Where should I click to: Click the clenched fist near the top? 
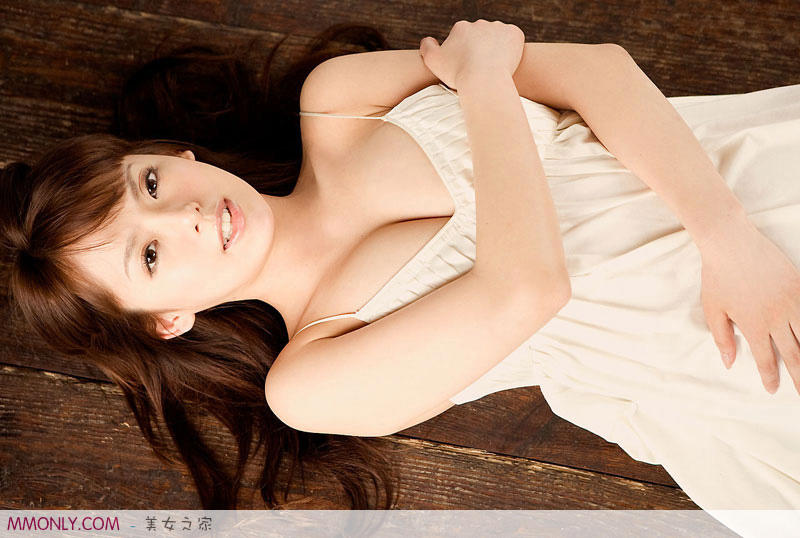click(x=468, y=48)
